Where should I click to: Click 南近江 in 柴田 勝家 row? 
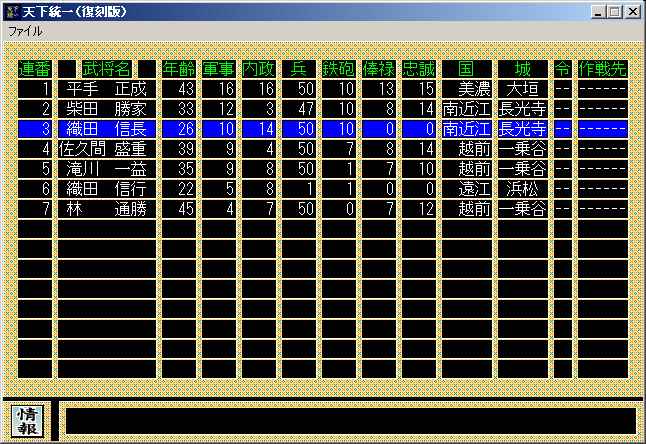(x=467, y=109)
